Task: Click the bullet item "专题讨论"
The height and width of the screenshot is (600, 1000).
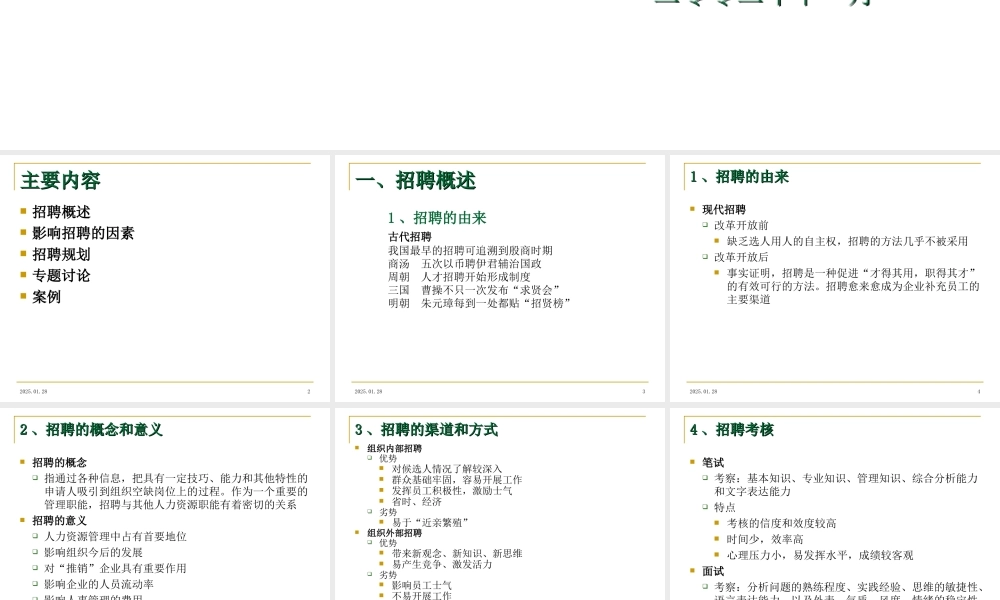Action: coord(60,275)
